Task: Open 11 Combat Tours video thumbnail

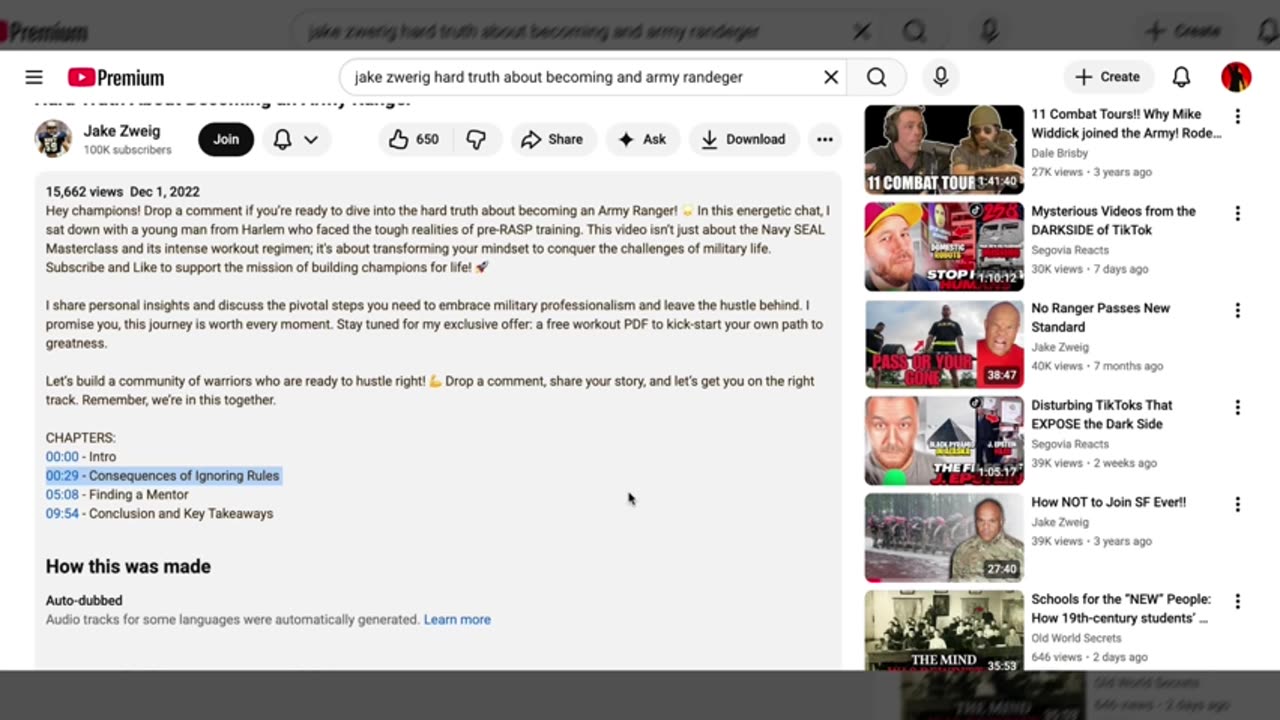Action: click(944, 150)
